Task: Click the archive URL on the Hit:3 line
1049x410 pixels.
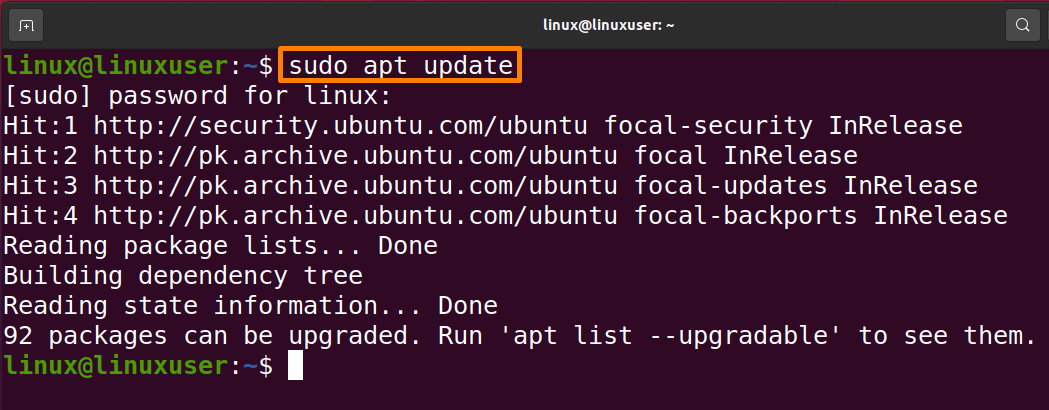Action: 355,186
